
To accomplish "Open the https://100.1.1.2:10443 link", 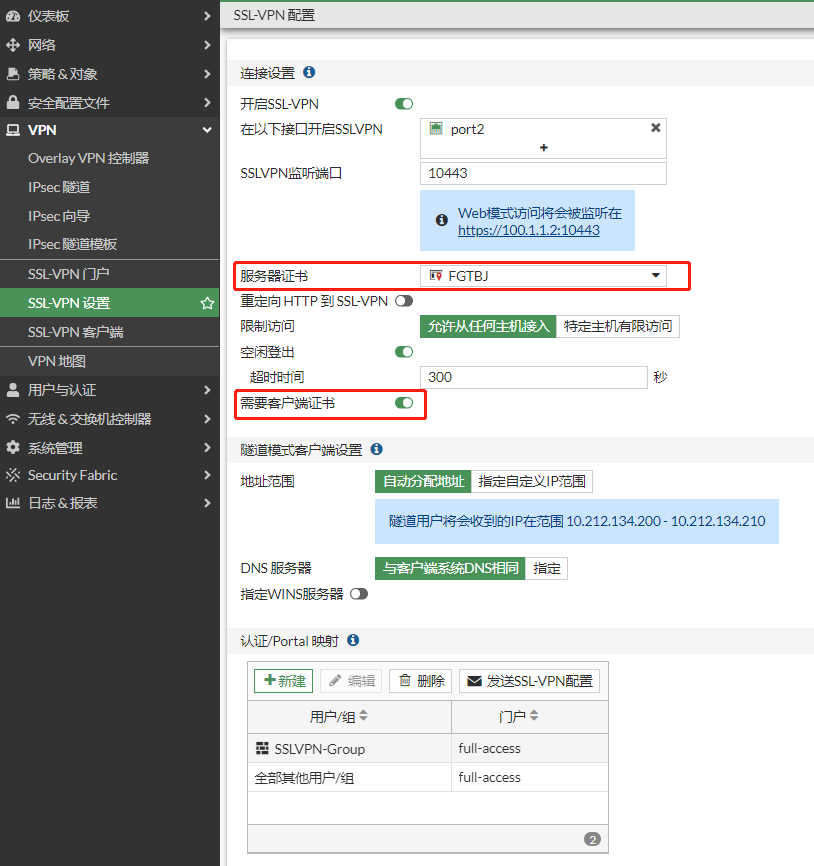I will click(528, 230).
